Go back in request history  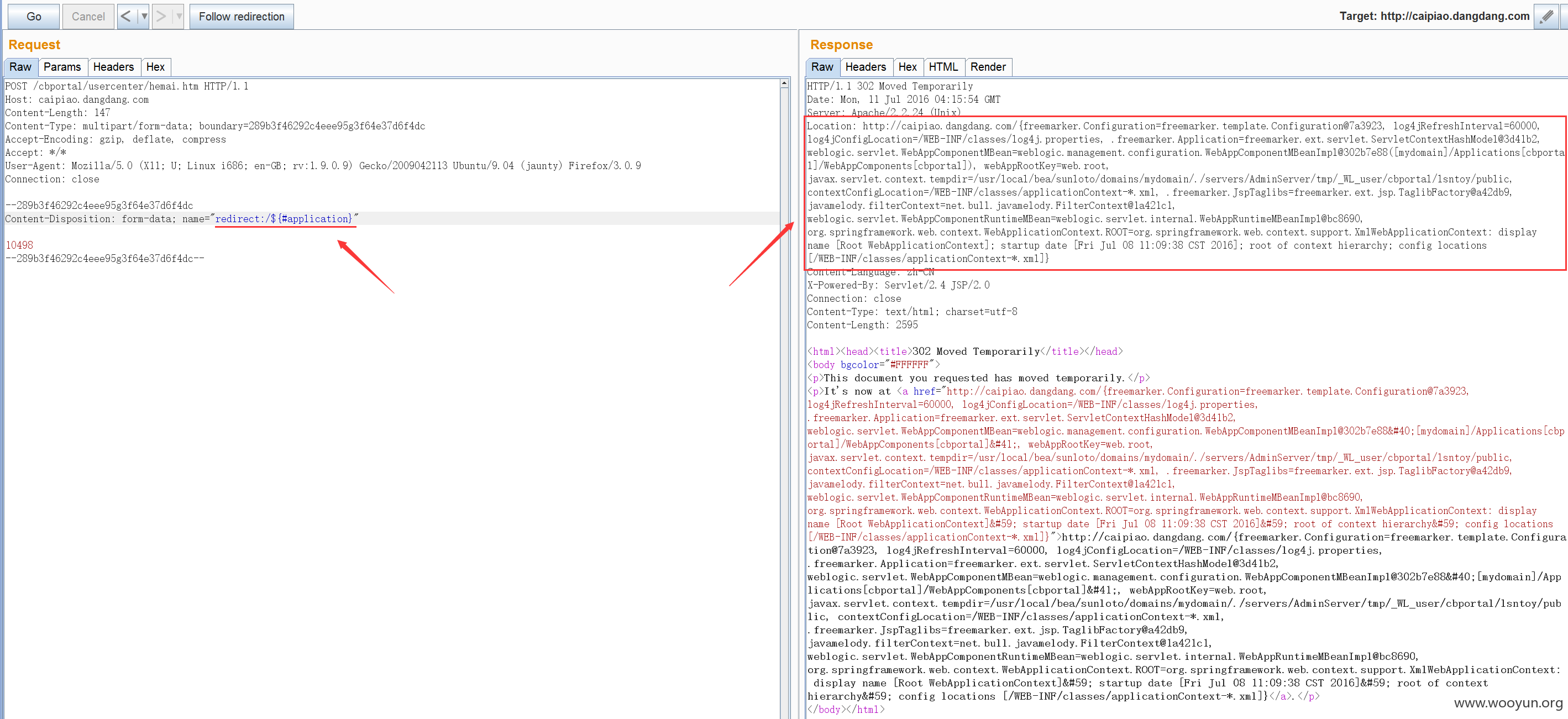(x=126, y=17)
